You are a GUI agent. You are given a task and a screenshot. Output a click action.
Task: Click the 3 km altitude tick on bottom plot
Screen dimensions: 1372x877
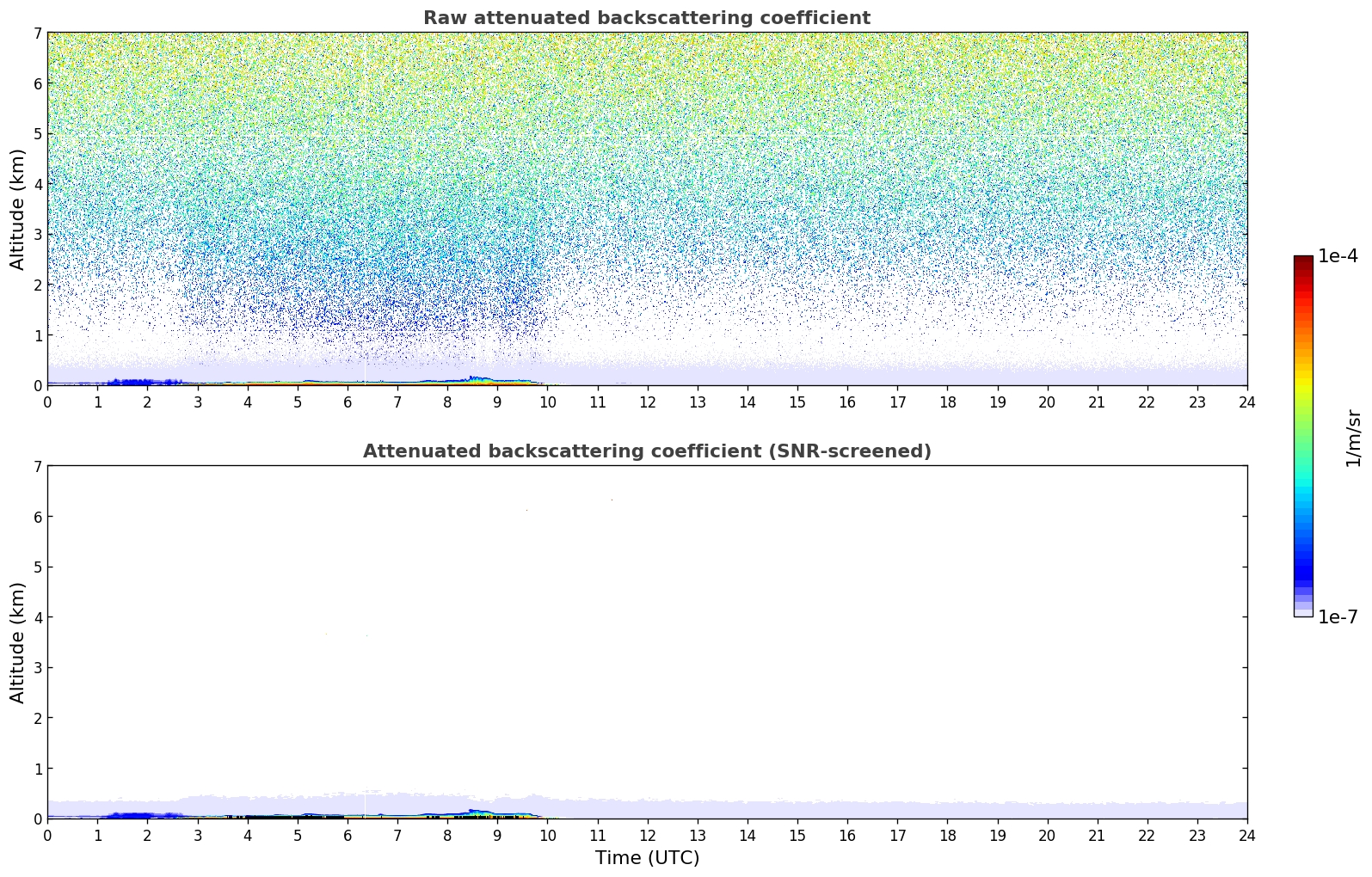pos(37,668)
